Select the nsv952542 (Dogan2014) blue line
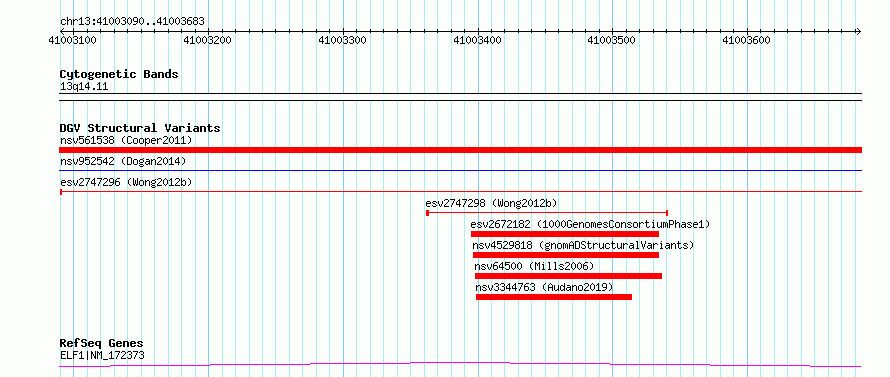Image resolution: width=890 pixels, height=377 pixels. [460, 170]
